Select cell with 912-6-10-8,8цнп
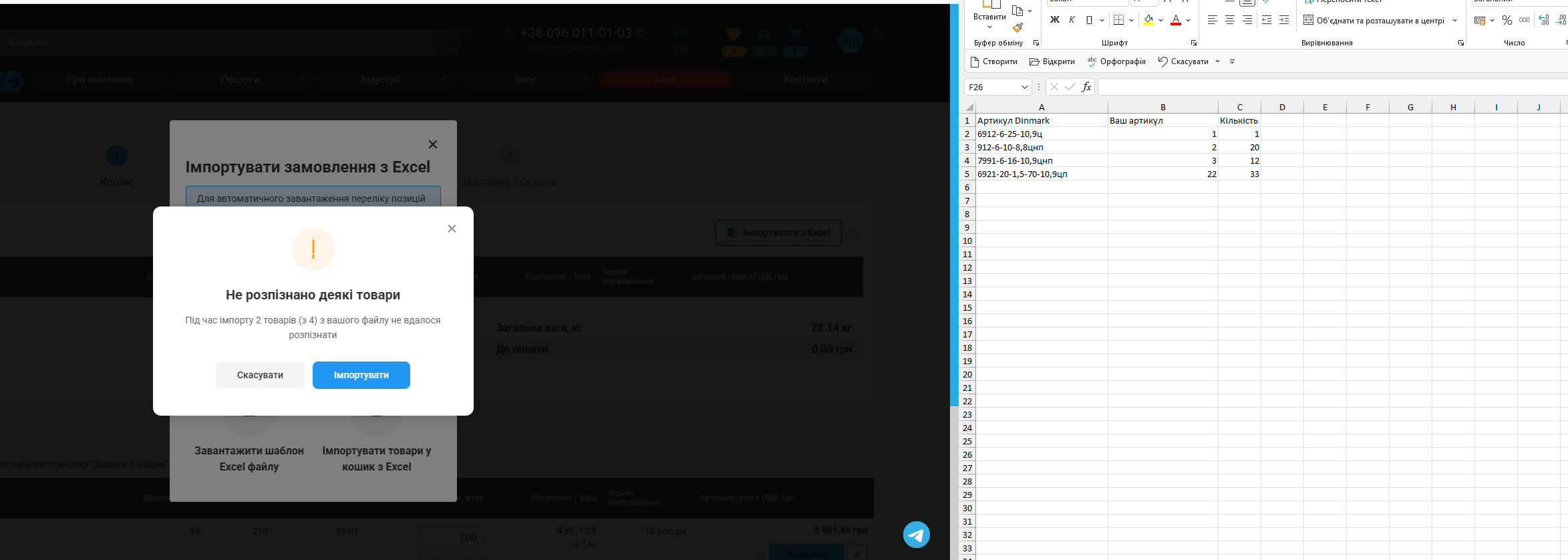This screenshot has height=560, width=1568. pyautogui.click(x=1042, y=147)
